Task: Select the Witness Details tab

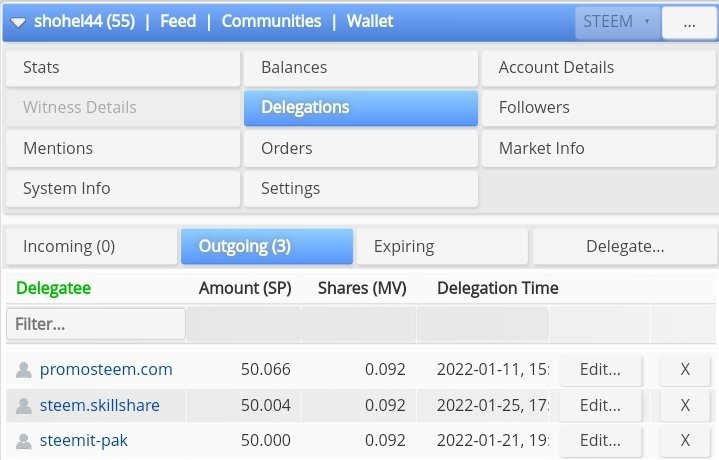Action: [x=123, y=108]
